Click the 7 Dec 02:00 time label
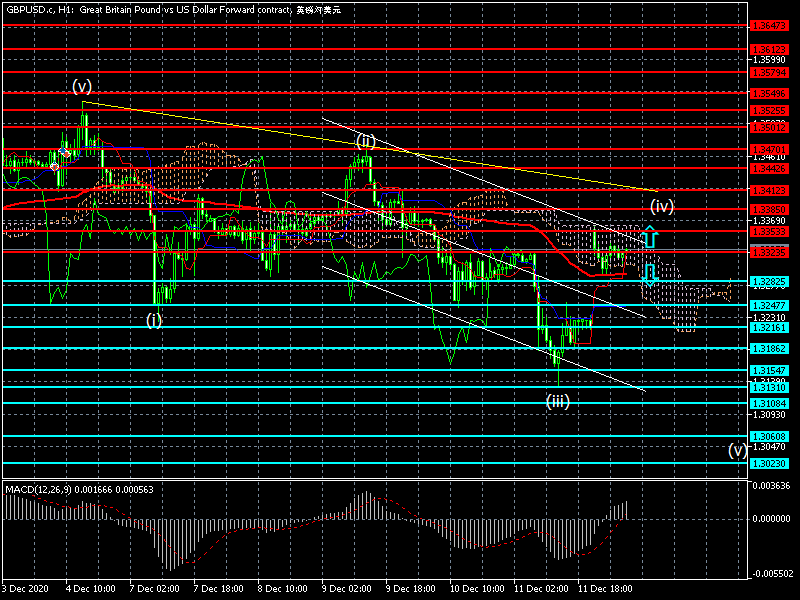This screenshot has height=600, width=800. [x=155, y=588]
